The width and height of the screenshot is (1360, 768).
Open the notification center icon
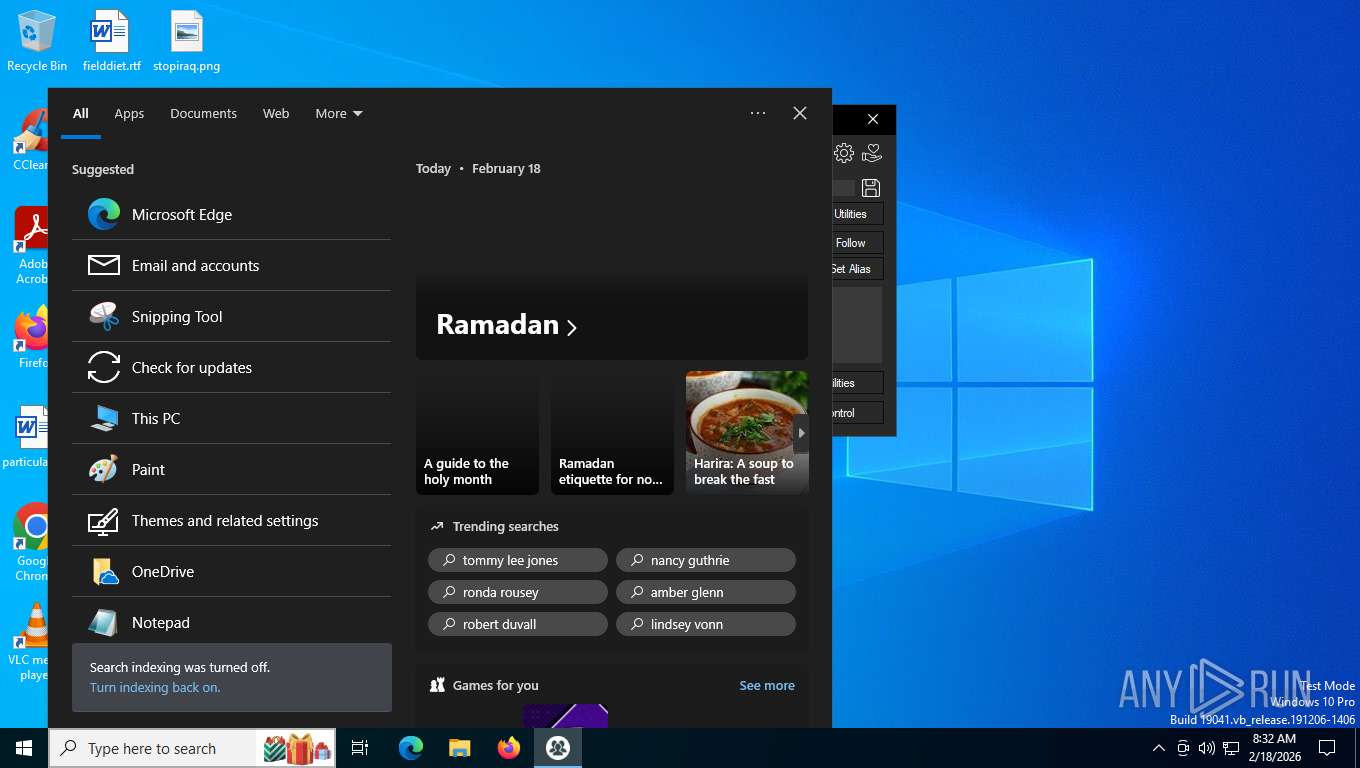pyautogui.click(x=1327, y=748)
